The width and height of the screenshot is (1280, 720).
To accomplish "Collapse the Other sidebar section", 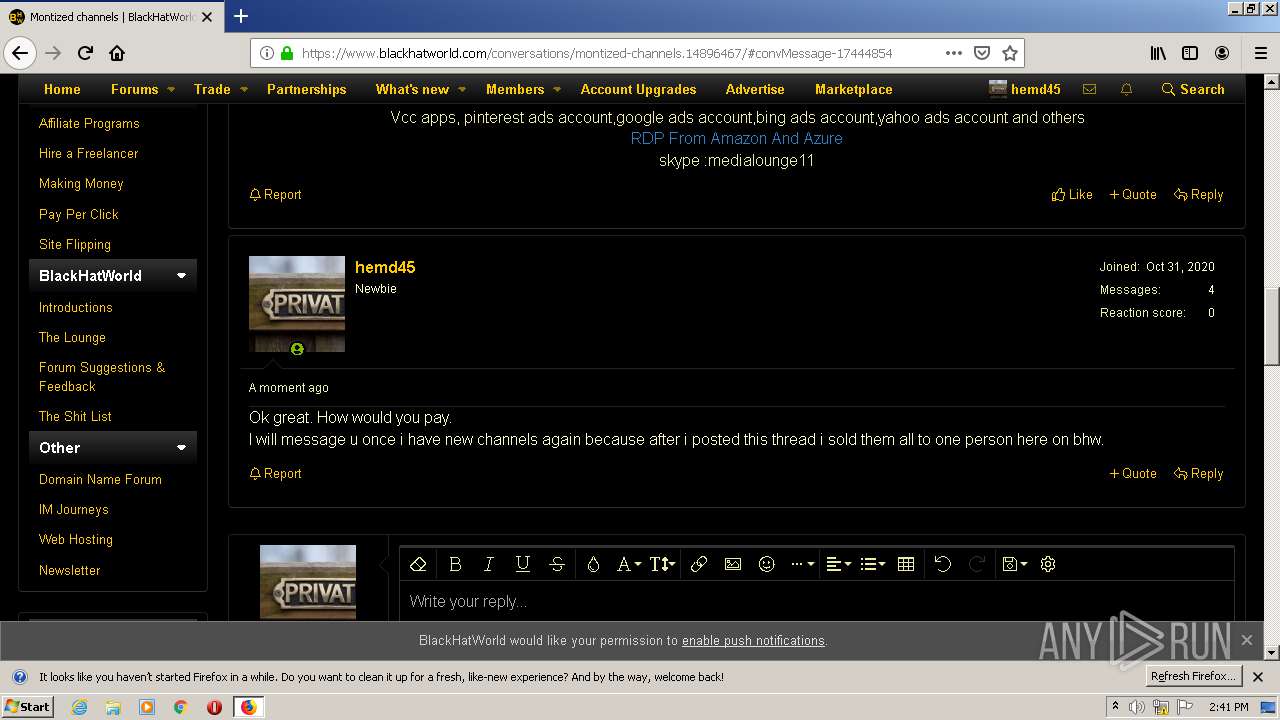I will click(181, 448).
